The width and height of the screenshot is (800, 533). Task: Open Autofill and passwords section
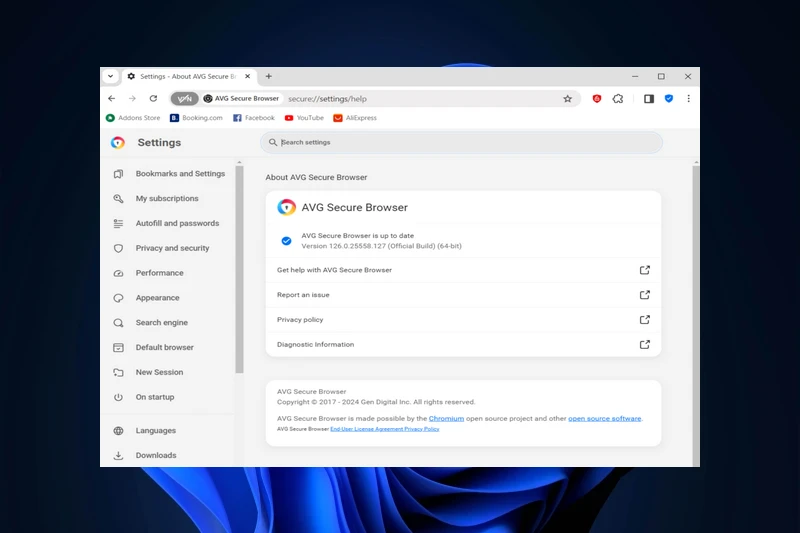pyautogui.click(x=177, y=223)
